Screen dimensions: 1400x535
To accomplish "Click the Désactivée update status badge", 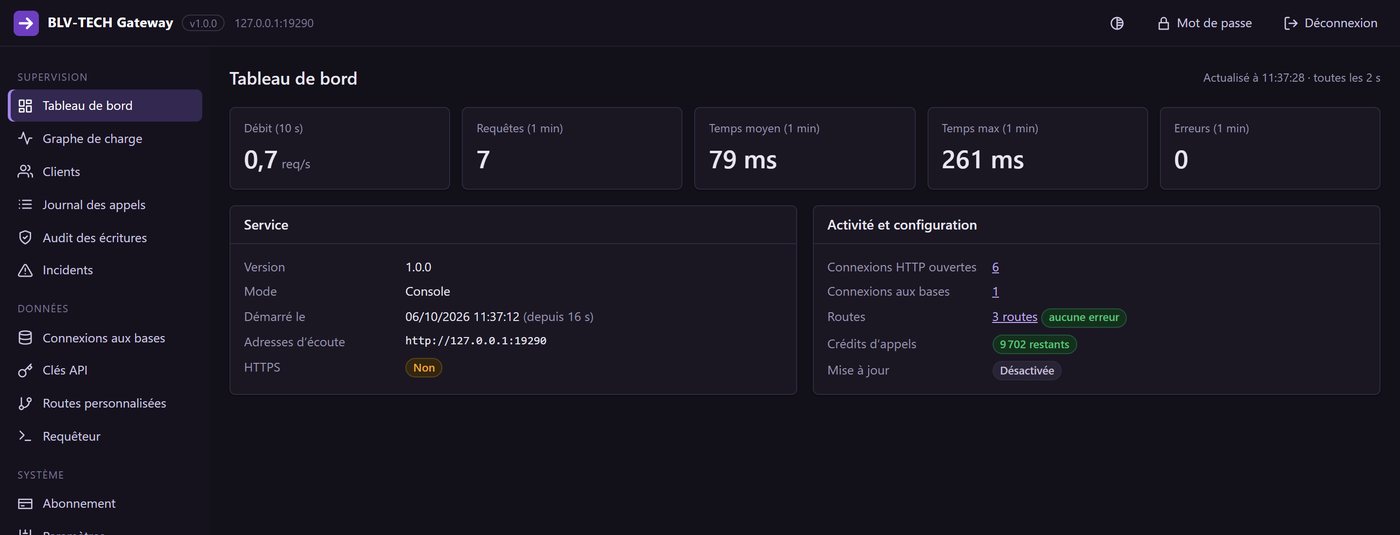I will pos(1027,370).
